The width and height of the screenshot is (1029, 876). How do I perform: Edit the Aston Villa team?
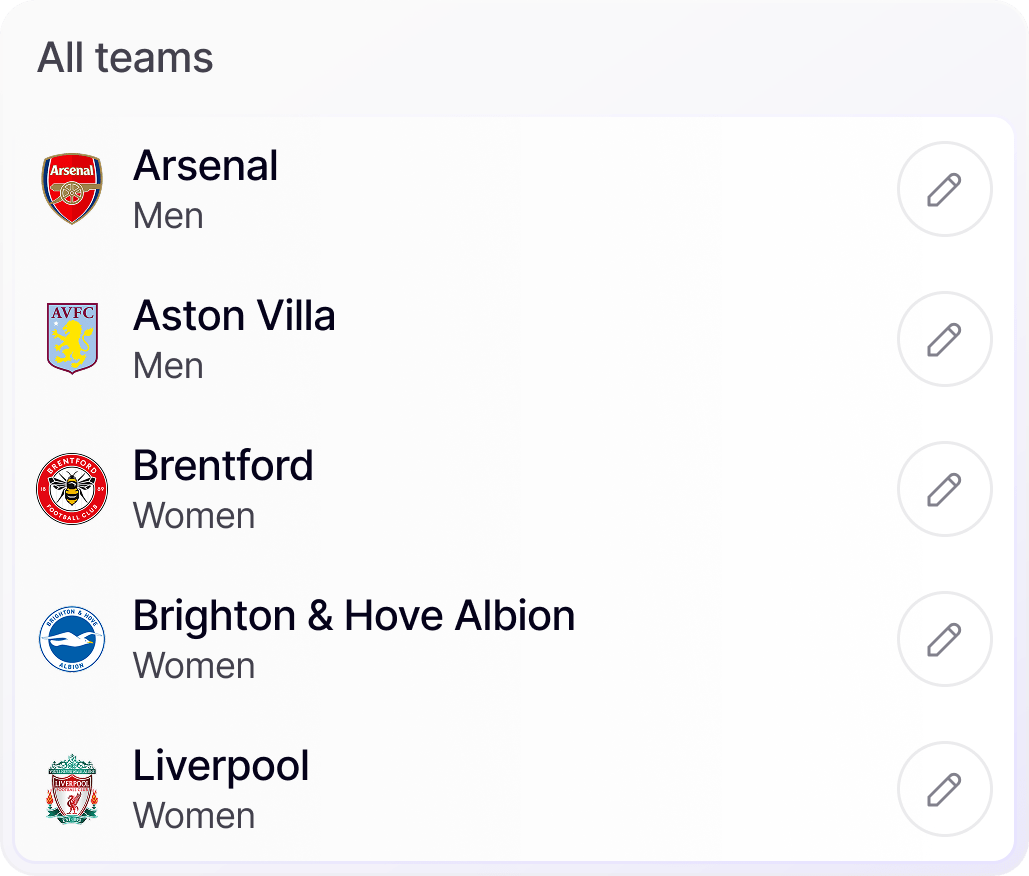click(x=944, y=339)
